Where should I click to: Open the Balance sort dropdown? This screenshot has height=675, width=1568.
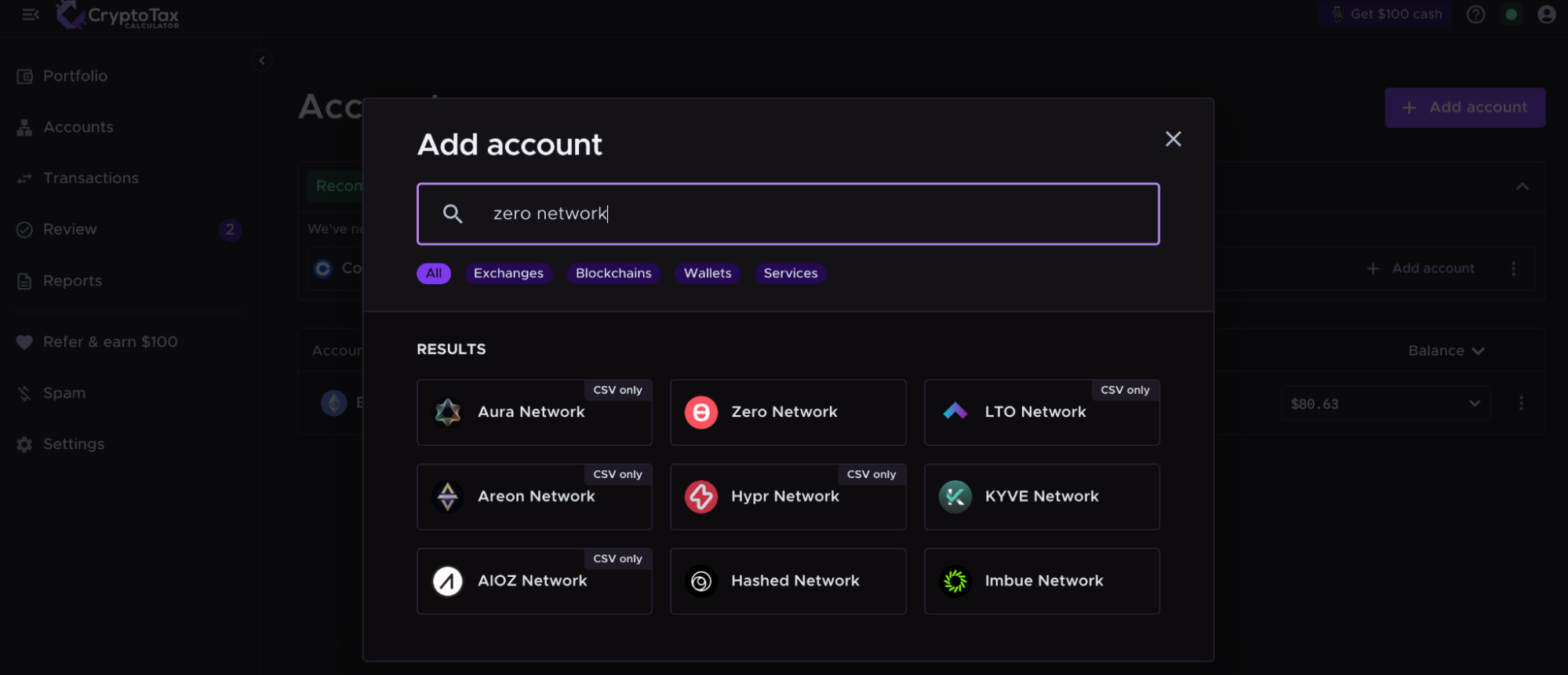1446,351
